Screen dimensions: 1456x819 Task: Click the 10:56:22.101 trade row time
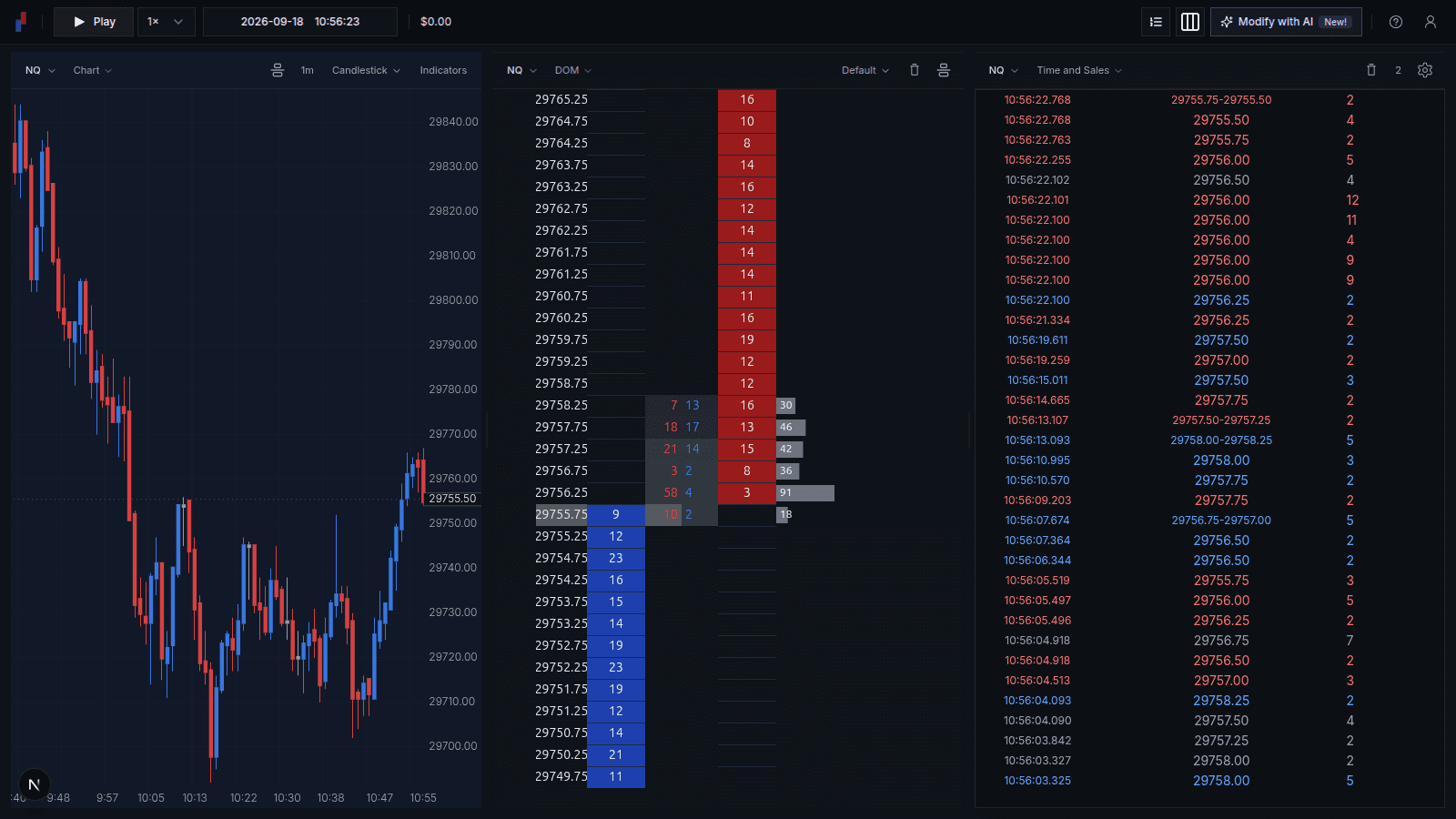click(x=1037, y=200)
